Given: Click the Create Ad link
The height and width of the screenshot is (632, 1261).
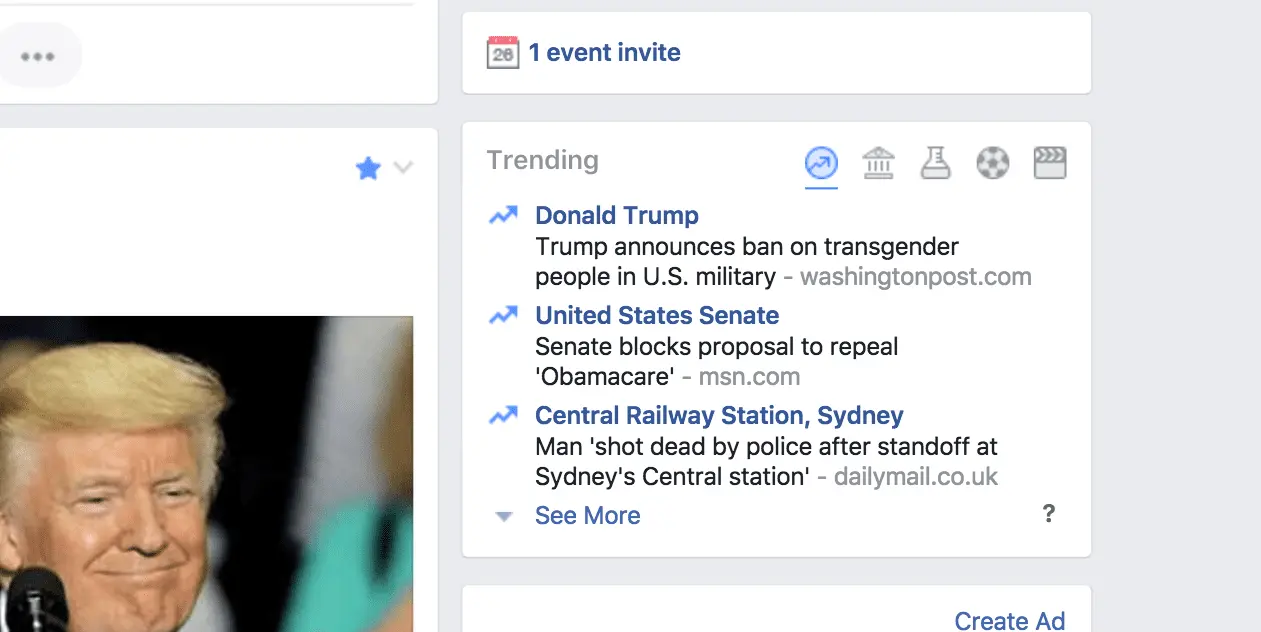Looking at the screenshot, I should pyautogui.click(x=1009, y=621).
